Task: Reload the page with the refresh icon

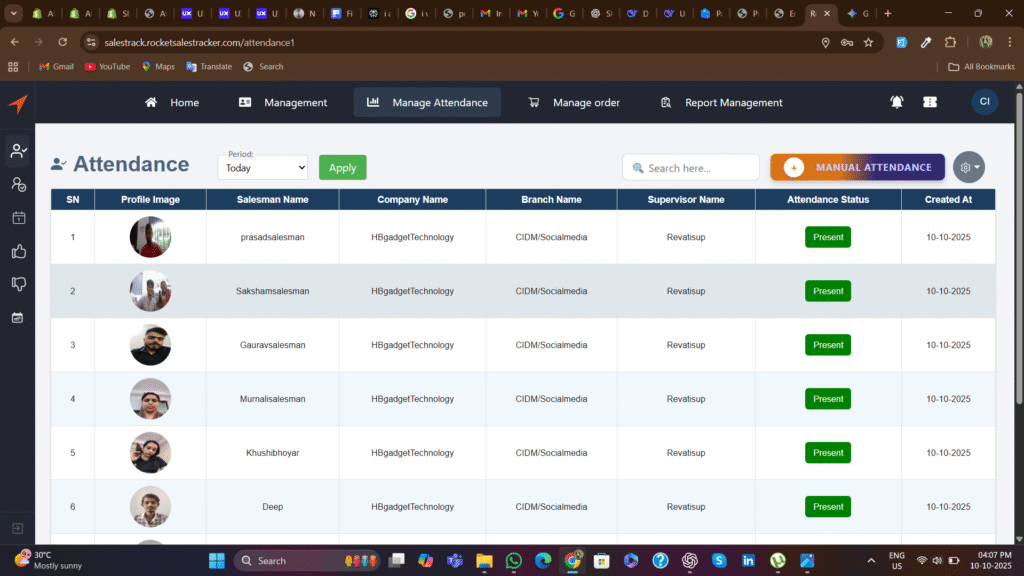Action: (x=63, y=42)
